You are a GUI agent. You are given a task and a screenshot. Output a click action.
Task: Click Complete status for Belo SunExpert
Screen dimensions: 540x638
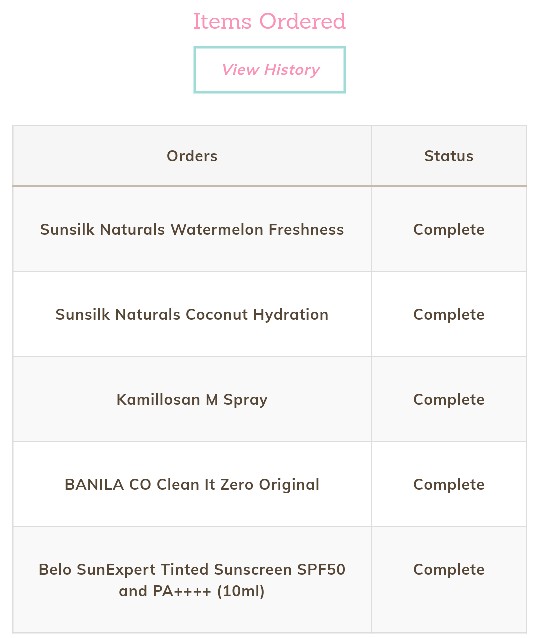[x=449, y=570]
